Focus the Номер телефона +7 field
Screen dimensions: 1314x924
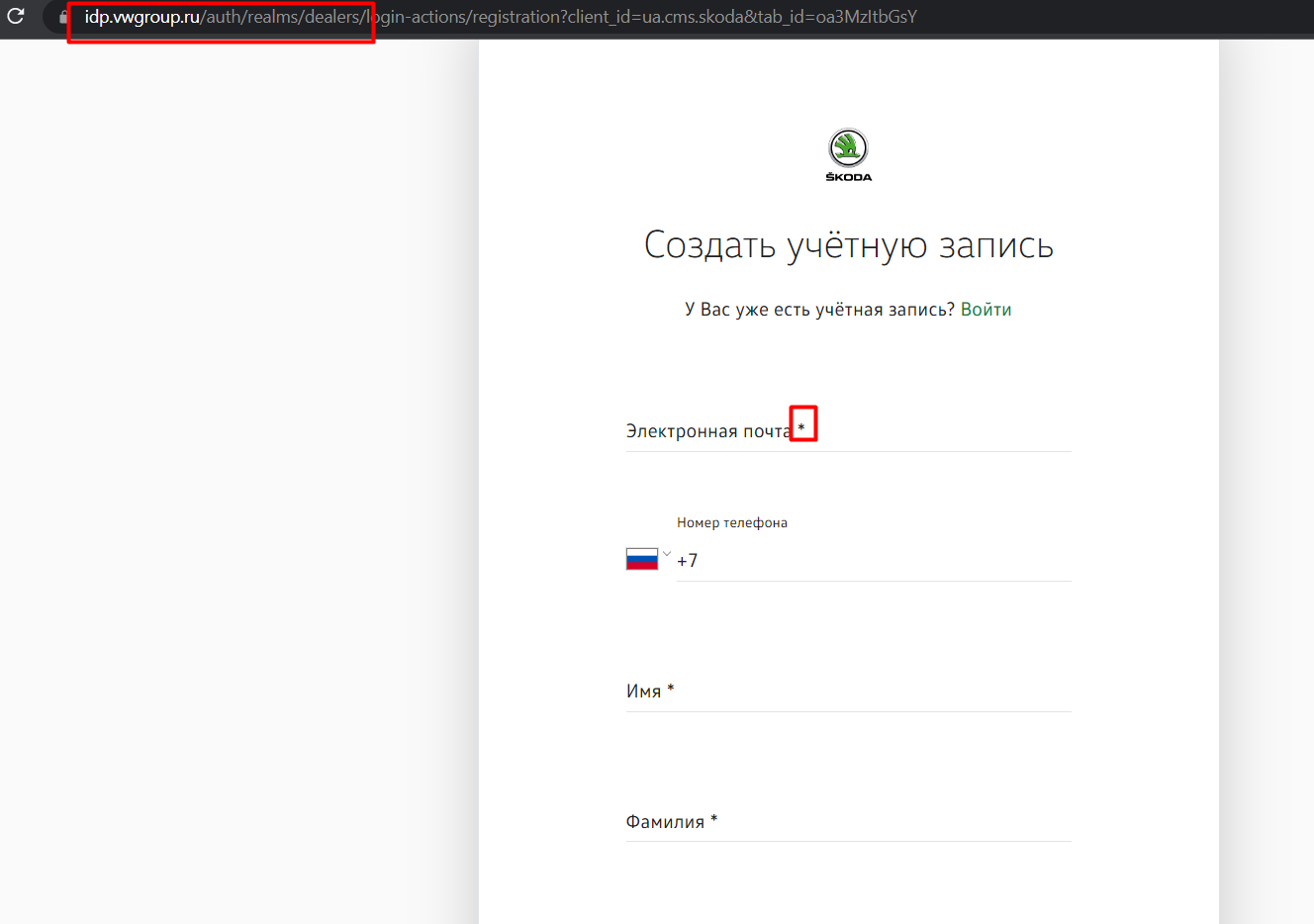(x=873, y=560)
